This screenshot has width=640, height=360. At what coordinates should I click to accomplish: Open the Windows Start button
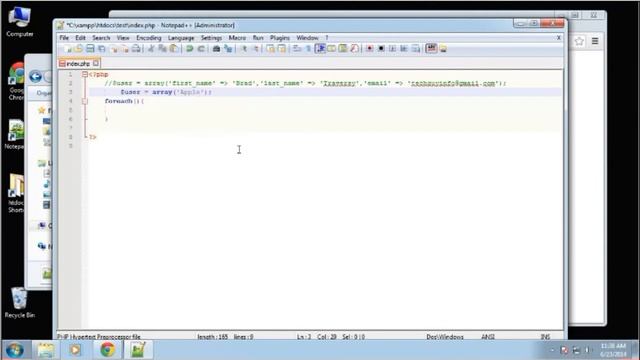(x=14, y=350)
